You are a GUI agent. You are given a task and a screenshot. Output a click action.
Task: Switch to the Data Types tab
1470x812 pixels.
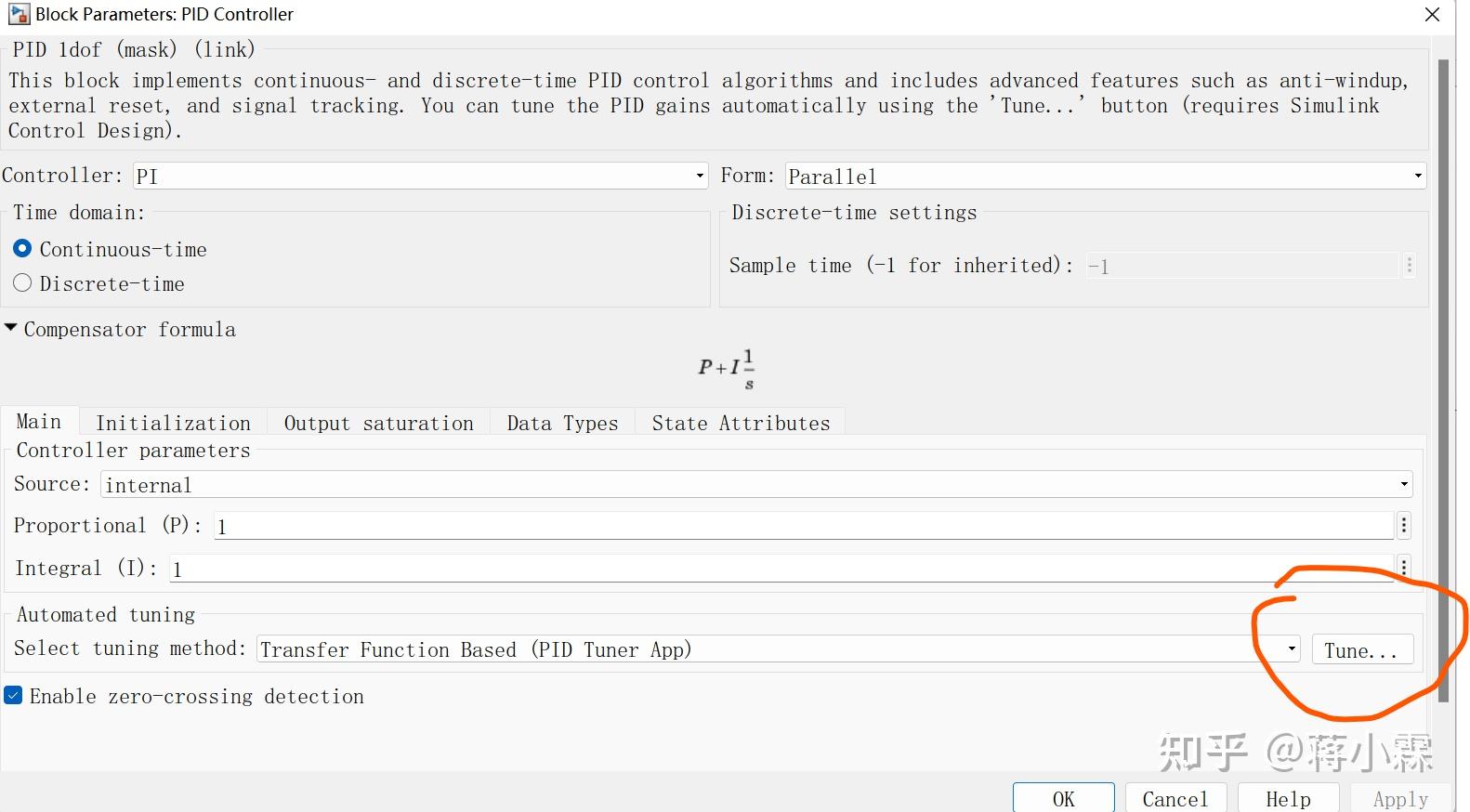[562, 423]
